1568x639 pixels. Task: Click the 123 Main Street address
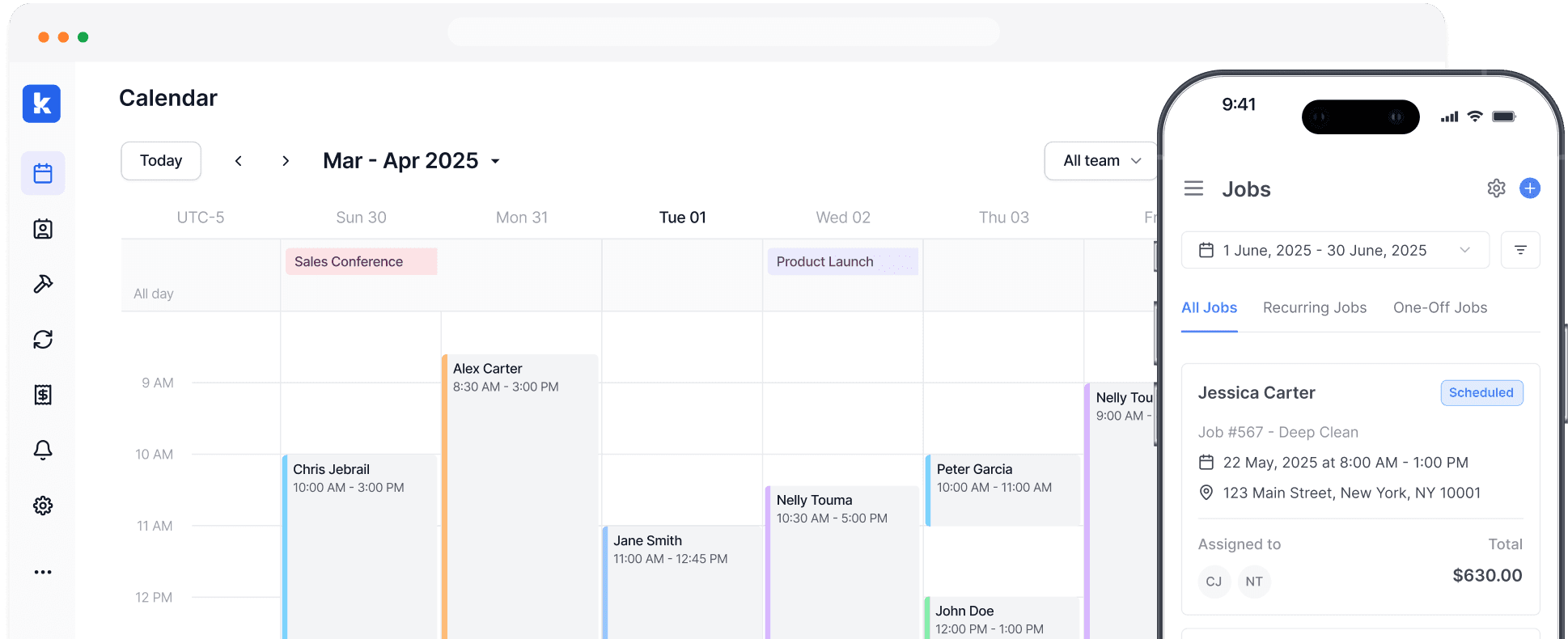pyautogui.click(x=1351, y=493)
